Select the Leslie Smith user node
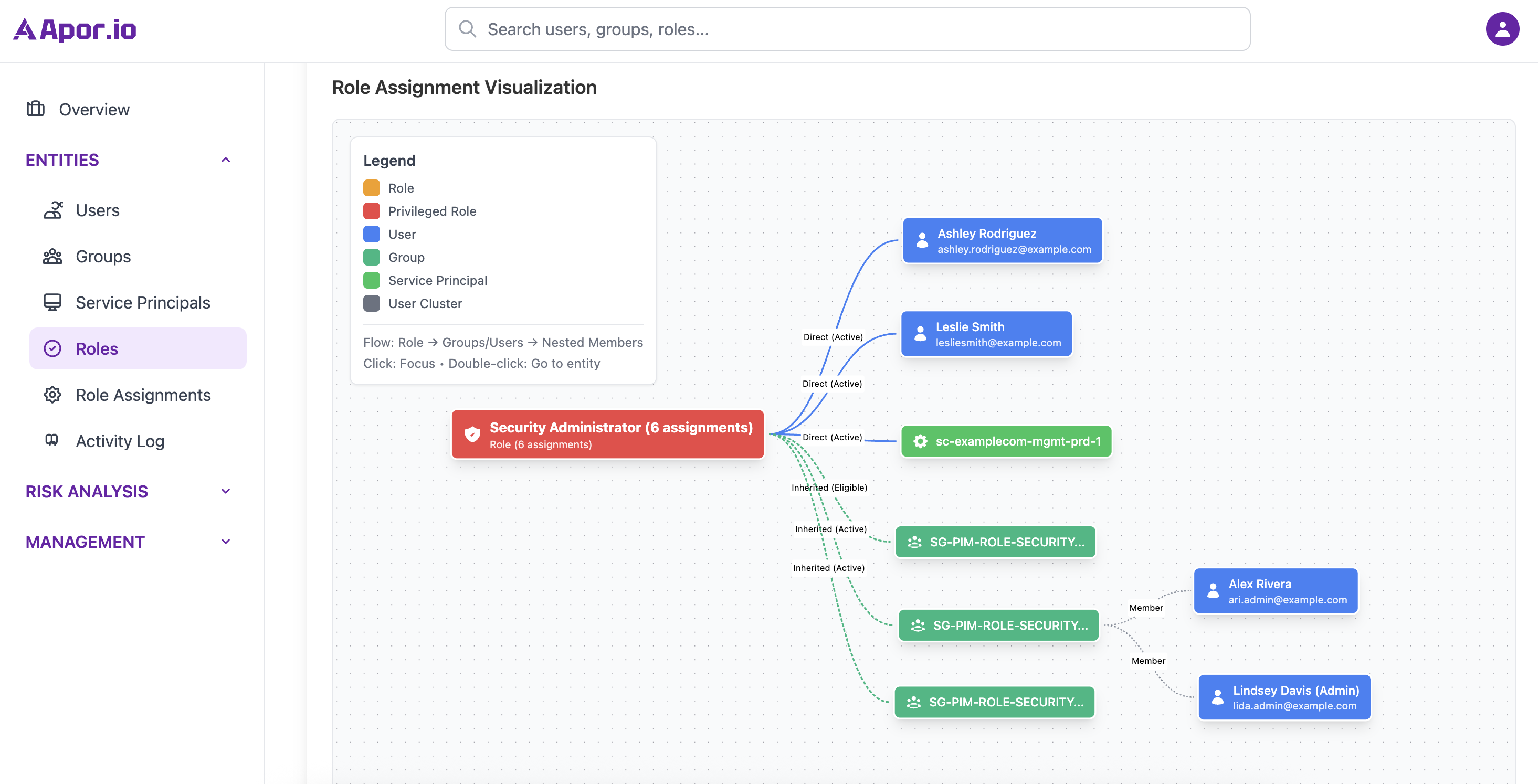1538x784 pixels. click(986, 334)
